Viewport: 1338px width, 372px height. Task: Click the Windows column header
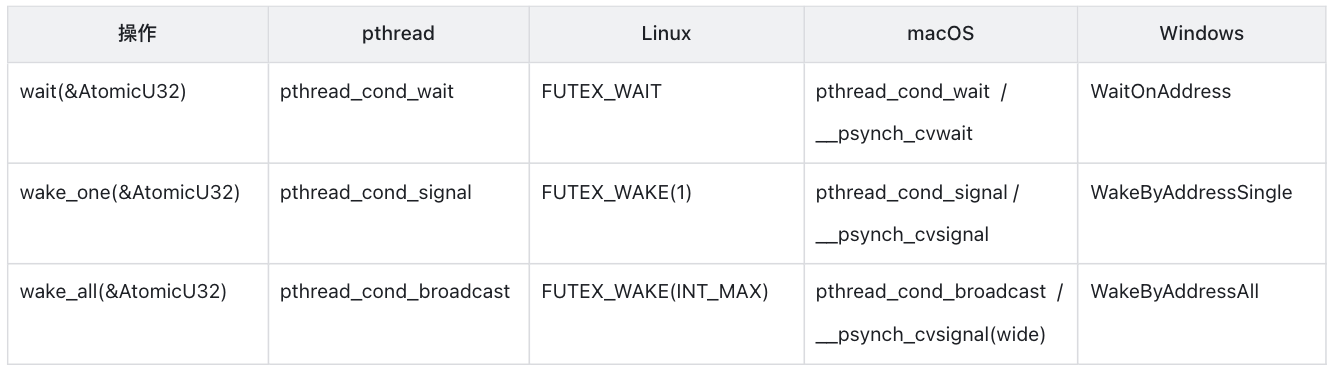pyautogui.click(x=1202, y=33)
